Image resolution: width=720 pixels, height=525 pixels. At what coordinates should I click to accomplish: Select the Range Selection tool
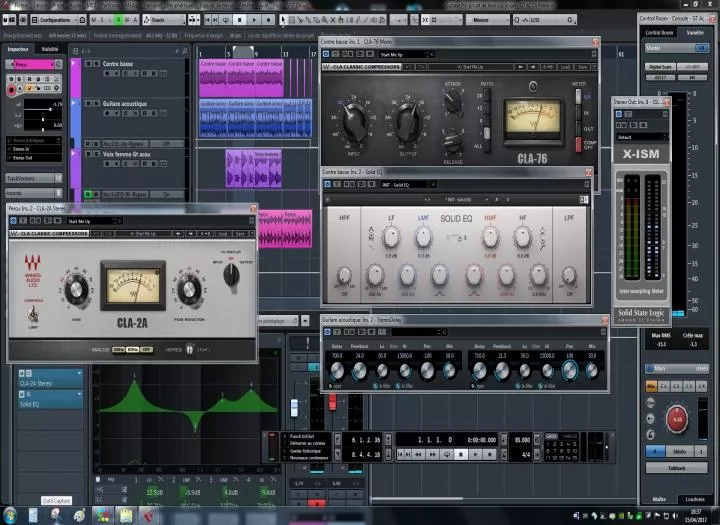[292, 20]
